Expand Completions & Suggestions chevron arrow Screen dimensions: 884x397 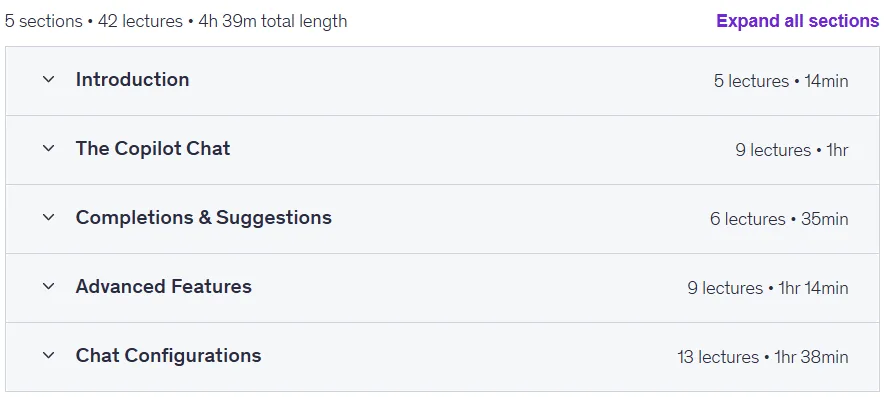point(48,218)
